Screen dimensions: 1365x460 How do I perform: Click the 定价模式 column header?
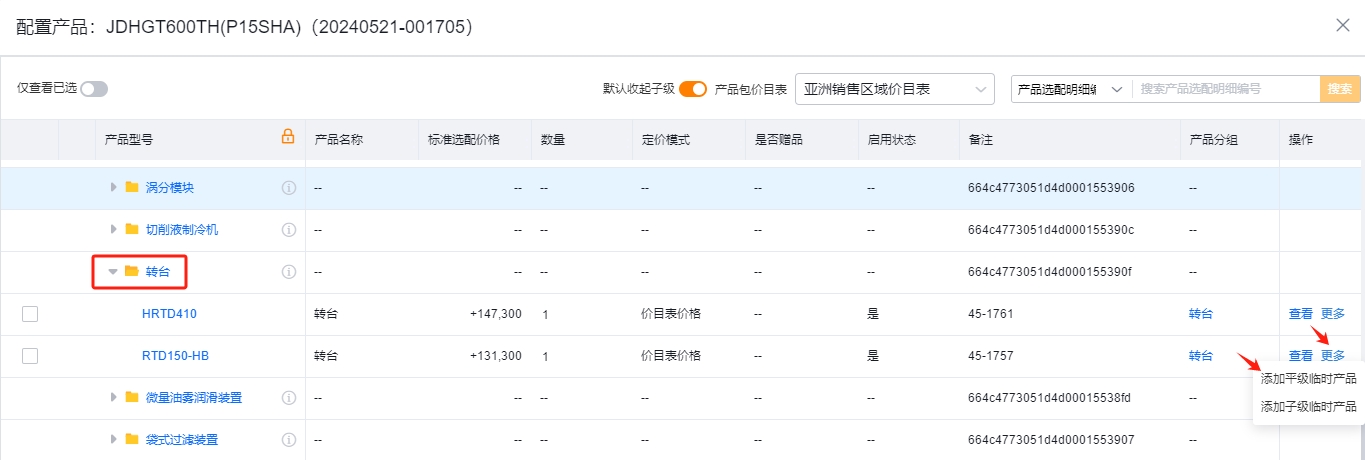tap(665, 140)
